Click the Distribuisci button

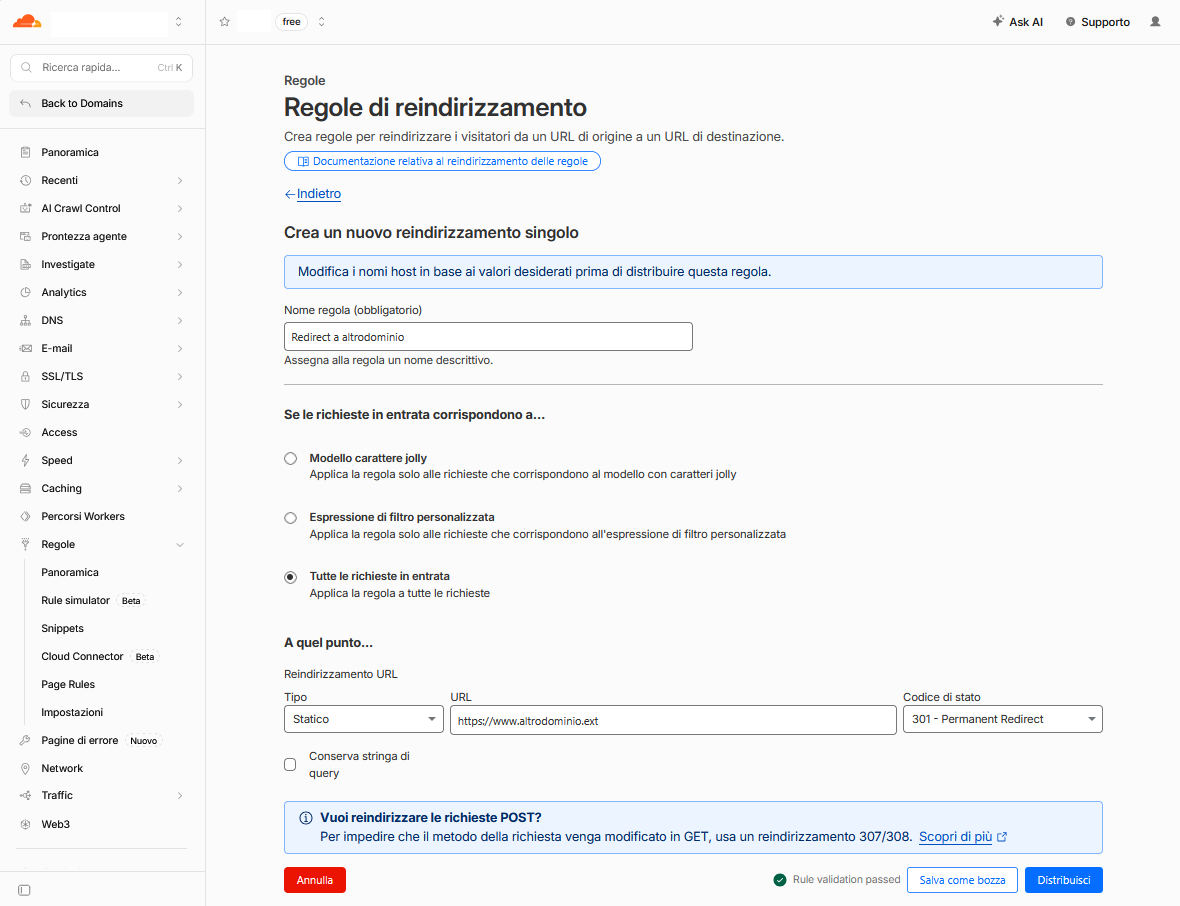(x=1063, y=880)
